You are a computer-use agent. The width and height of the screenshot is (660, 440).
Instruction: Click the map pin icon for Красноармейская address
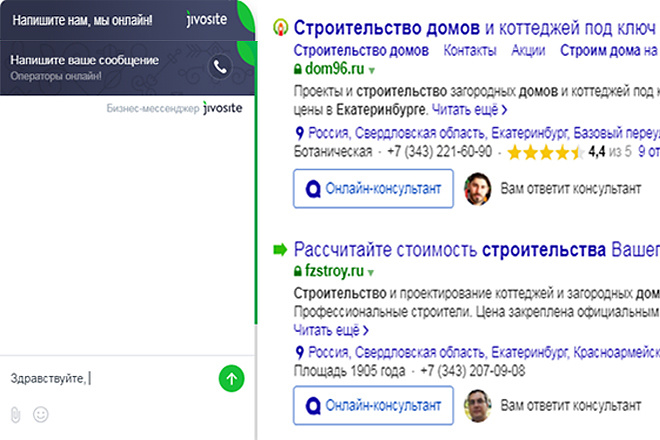(x=299, y=352)
